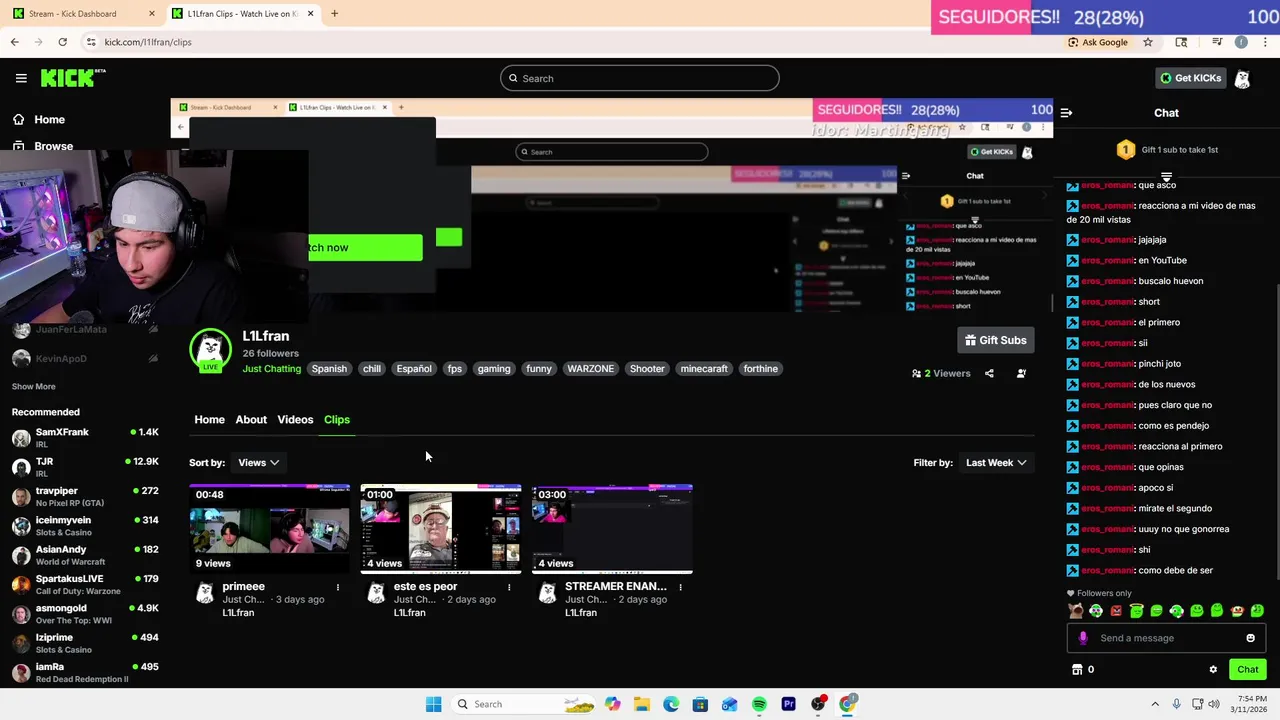
Task: Select the minecaraft tag
Action: point(704,369)
